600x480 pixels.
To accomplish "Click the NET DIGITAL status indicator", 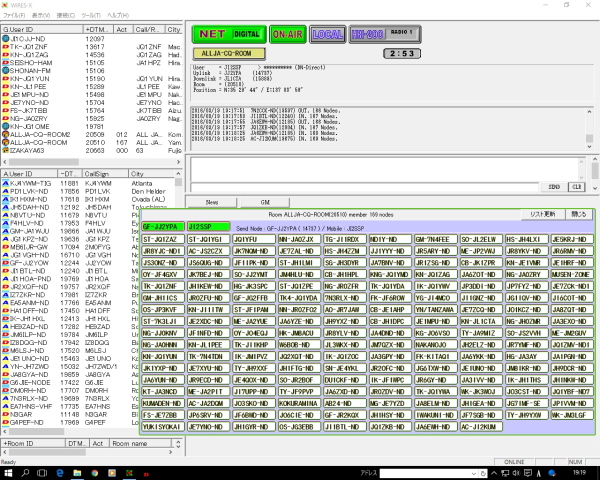I will coord(229,34).
